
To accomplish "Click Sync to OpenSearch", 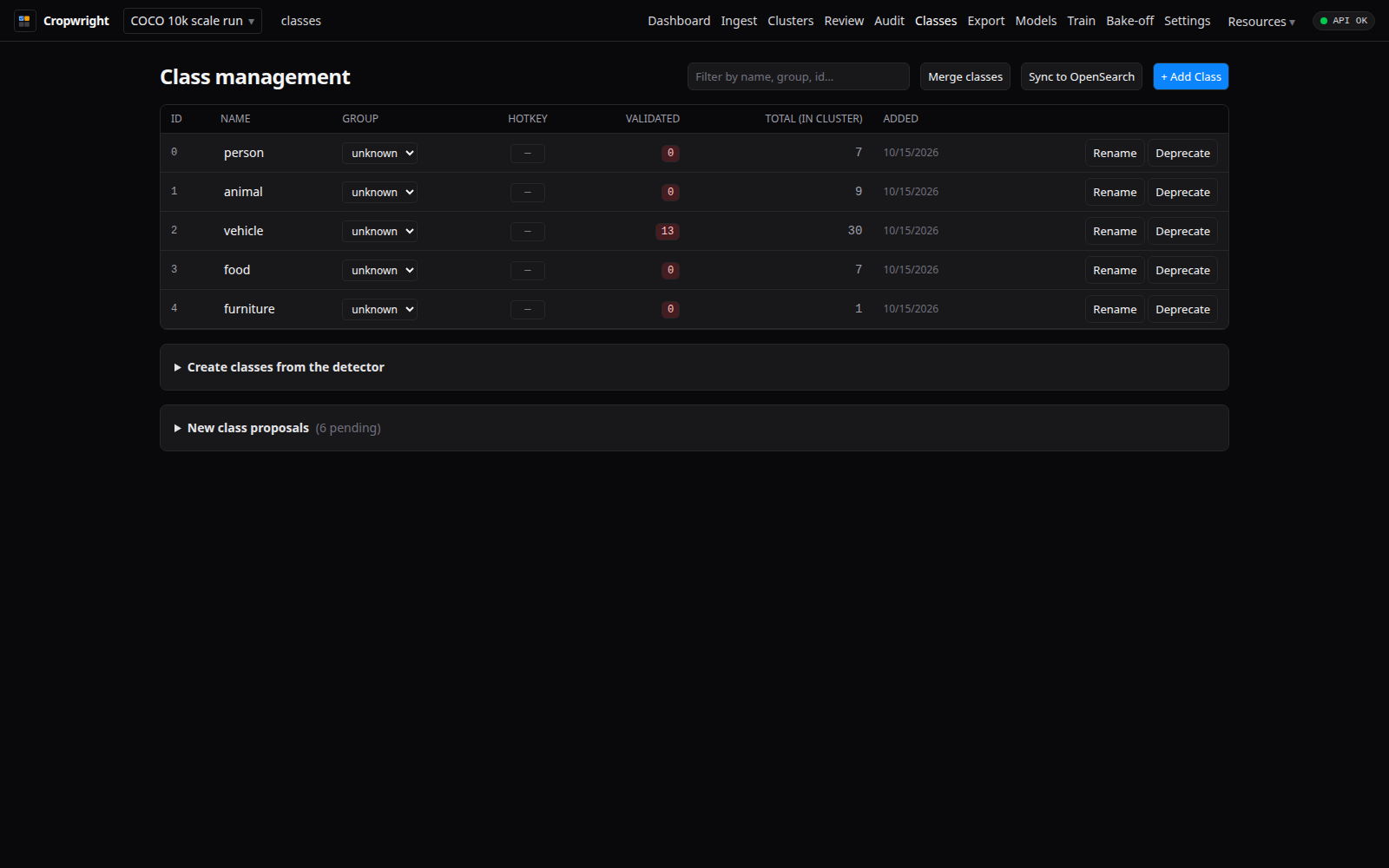I will [x=1082, y=76].
